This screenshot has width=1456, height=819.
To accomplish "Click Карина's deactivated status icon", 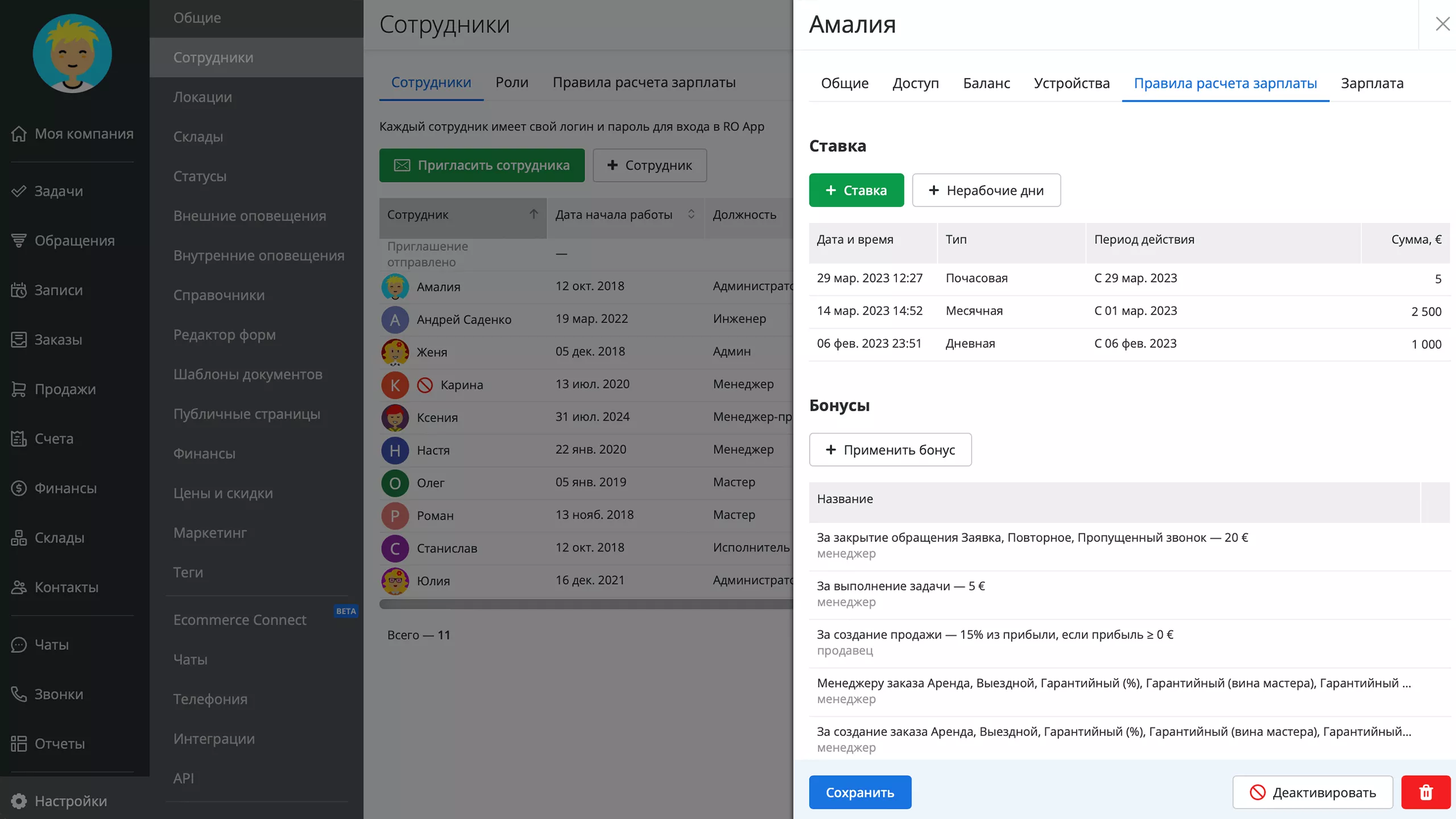I will [x=425, y=385].
